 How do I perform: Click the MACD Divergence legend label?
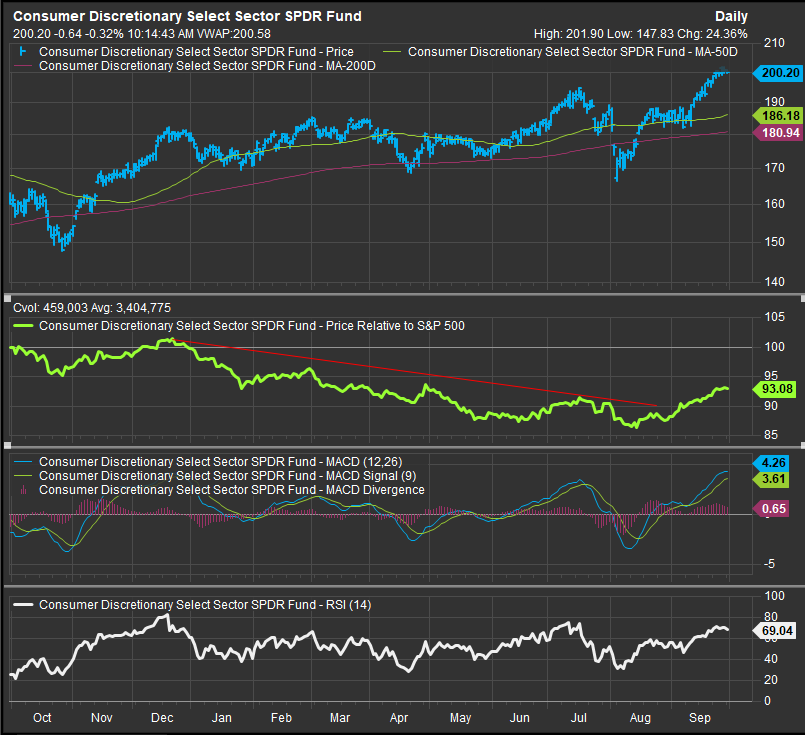pos(232,490)
